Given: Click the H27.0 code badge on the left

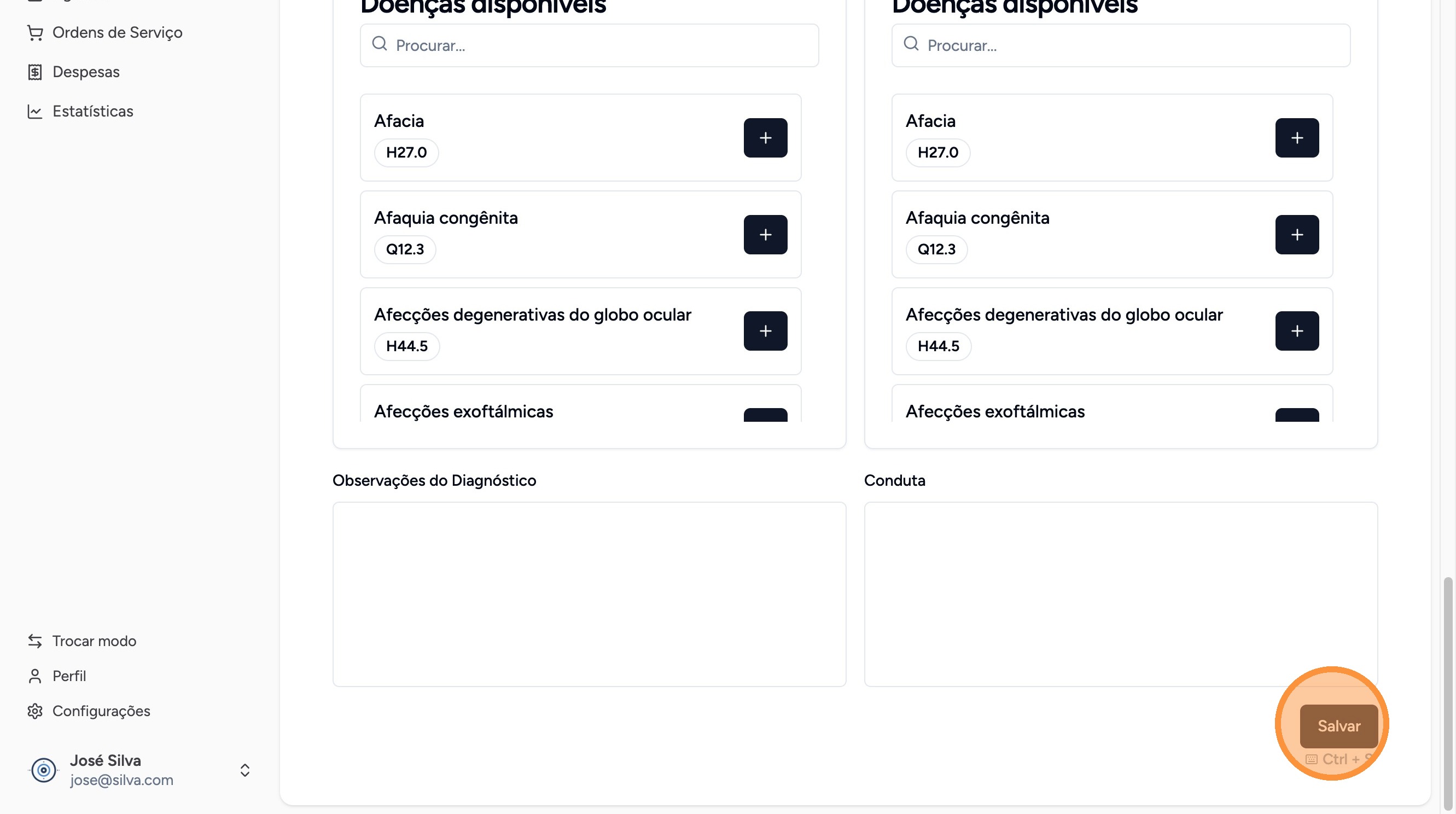Looking at the screenshot, I should [x=406, y=153].
